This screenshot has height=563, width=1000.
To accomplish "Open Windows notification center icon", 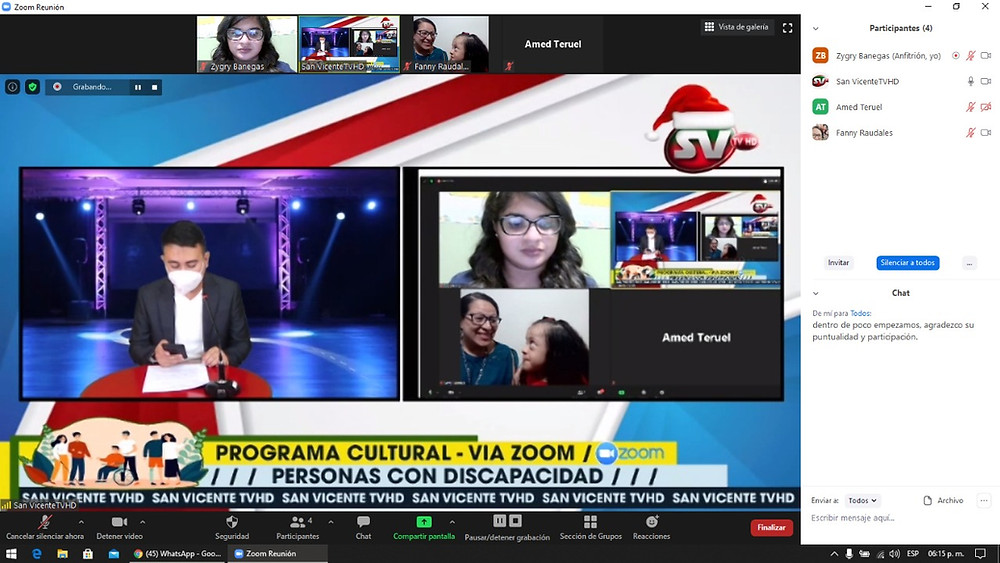I will point(981,553).
